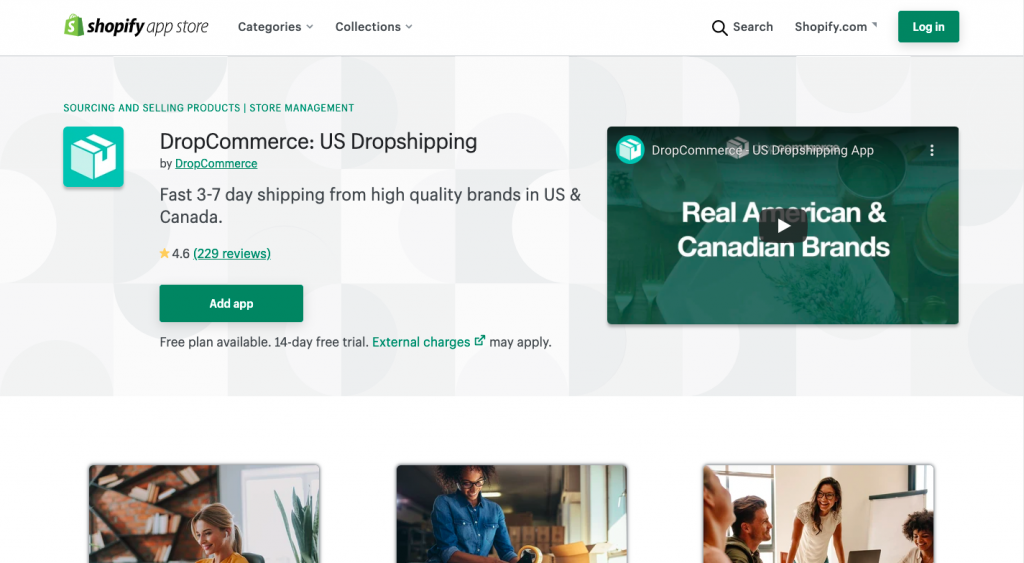Open video options three-dot menu
Image resolution: width=1024 pixels, height=563 pixels.
pos(932,150)
